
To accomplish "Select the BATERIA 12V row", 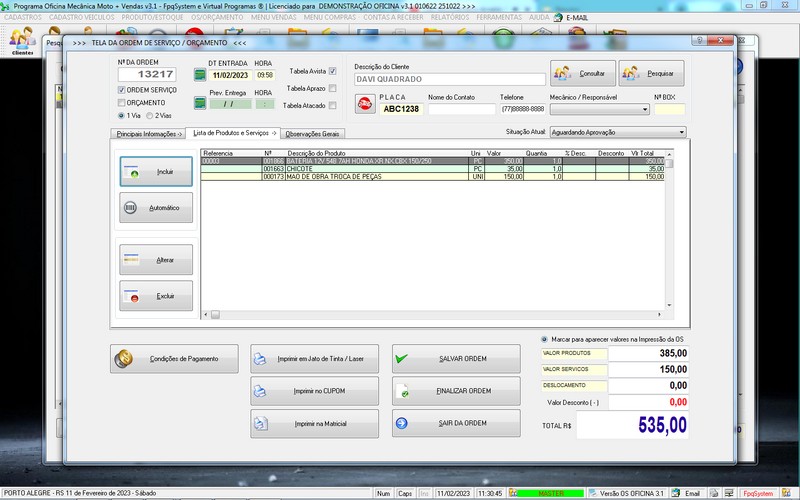I will (433, 161).
